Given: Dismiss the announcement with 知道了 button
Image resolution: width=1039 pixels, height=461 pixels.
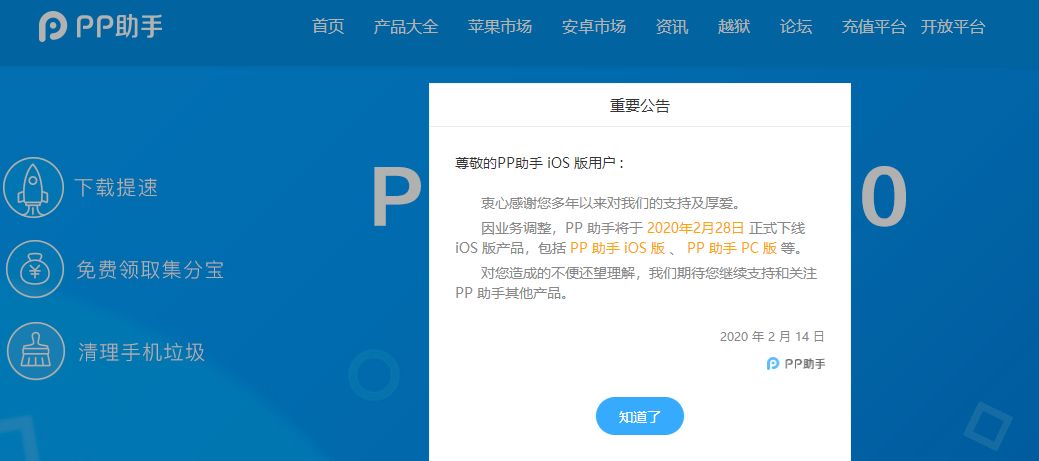Looking at the screenshot, I should (640, 417).
